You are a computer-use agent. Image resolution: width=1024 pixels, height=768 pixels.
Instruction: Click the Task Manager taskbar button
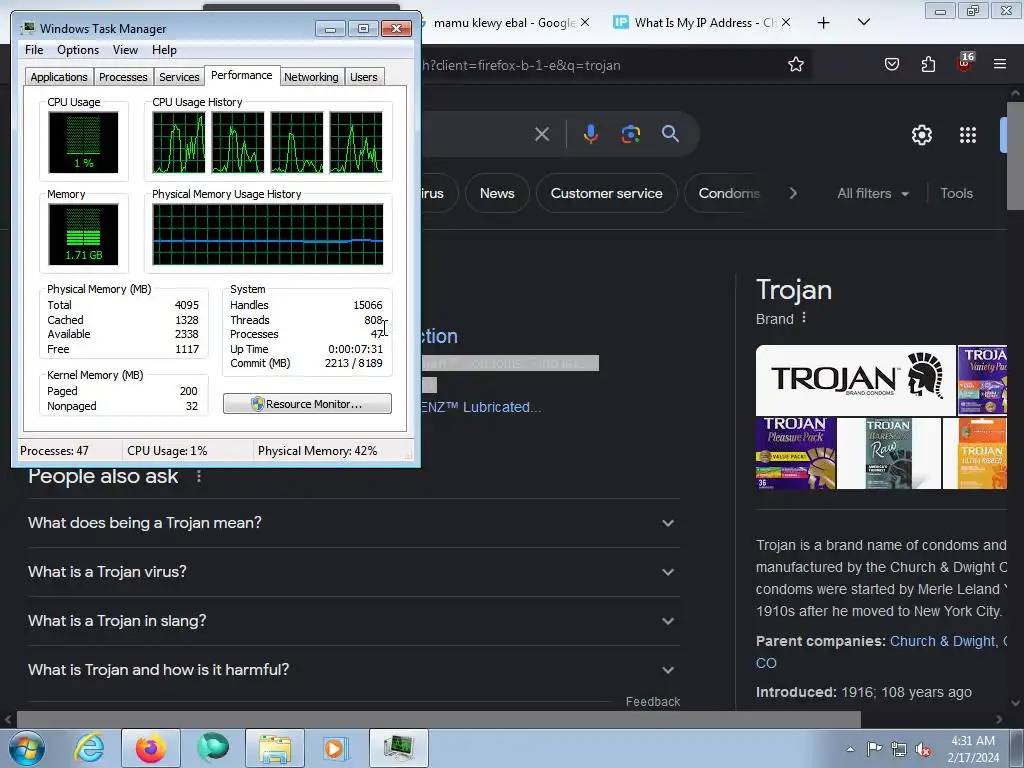pos(399,748)
